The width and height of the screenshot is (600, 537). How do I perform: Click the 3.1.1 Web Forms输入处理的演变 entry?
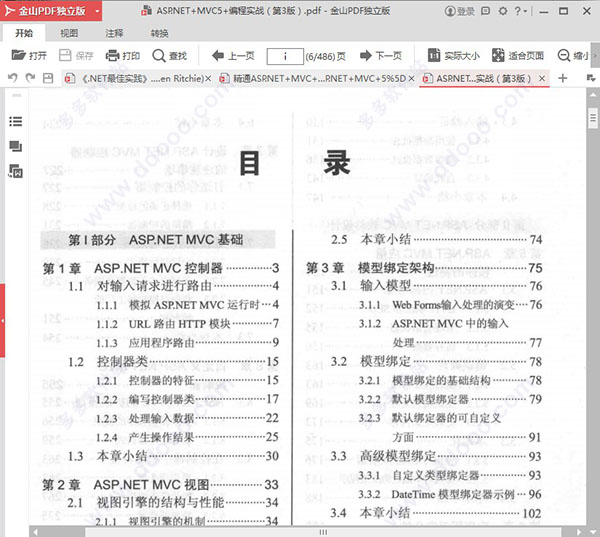click(x=450, y=305)
